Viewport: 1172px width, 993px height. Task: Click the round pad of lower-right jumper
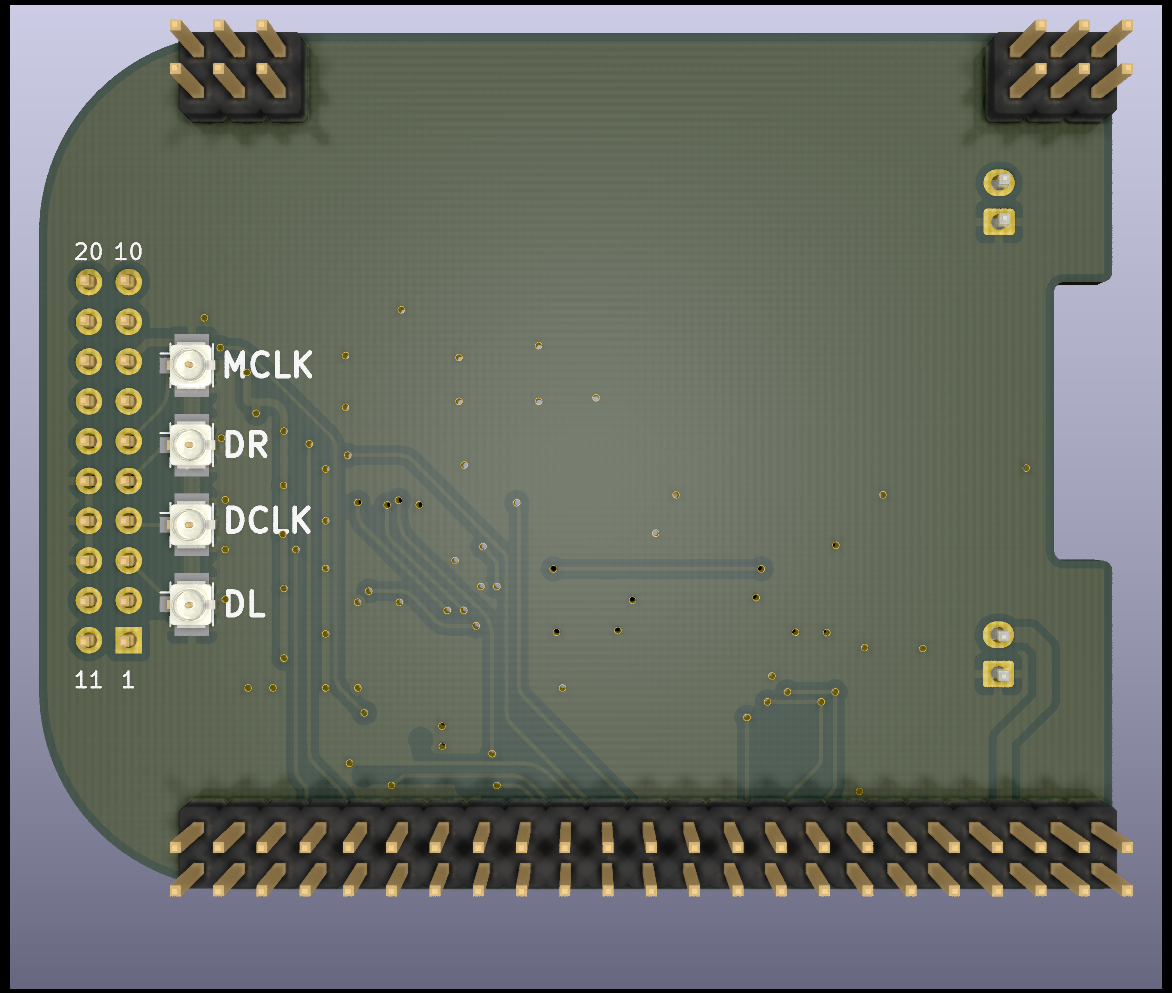[x=999, y=635]
